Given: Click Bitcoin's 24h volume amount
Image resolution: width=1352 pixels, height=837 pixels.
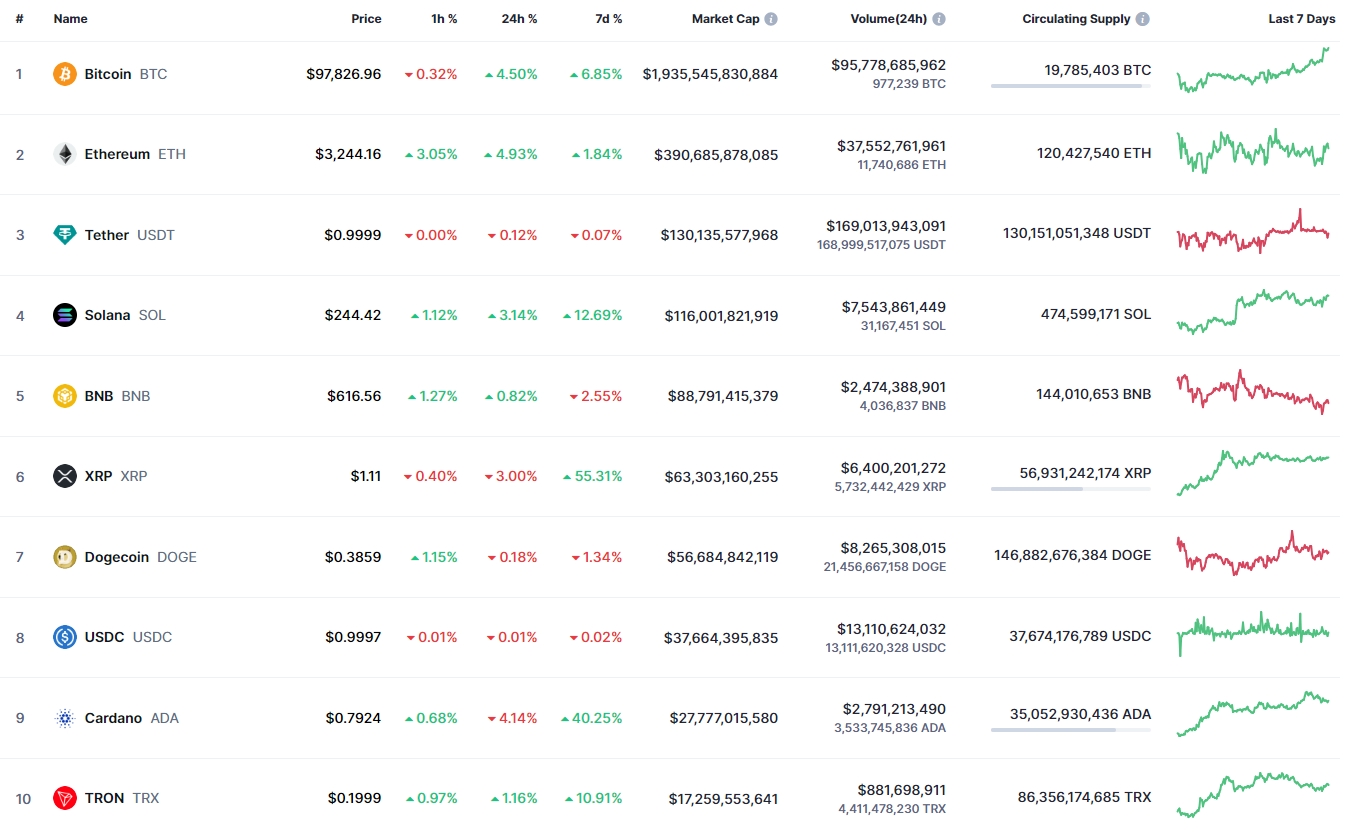Looking at the screenshot, I should pos(888,65).
